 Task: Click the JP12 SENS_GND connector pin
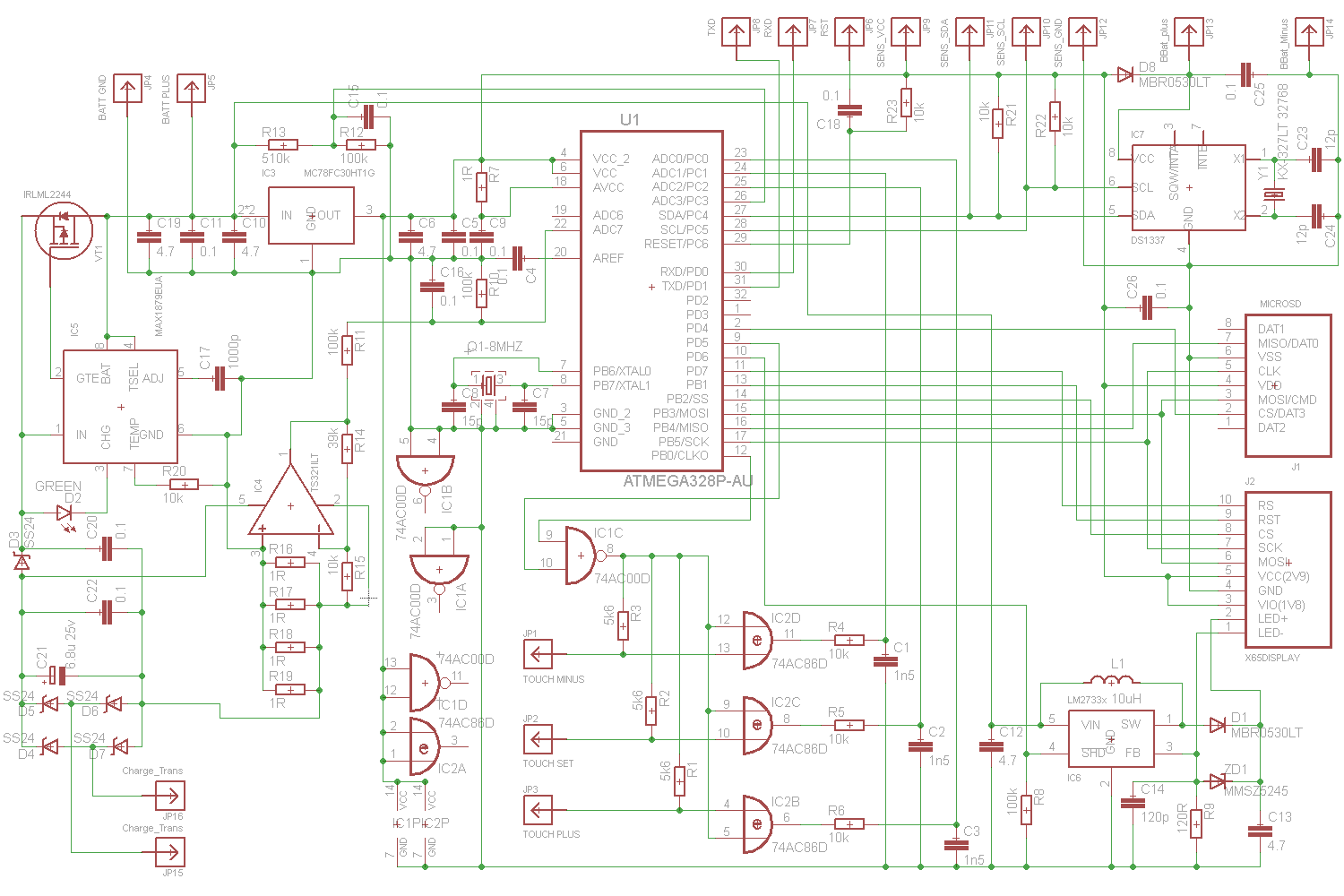[x=1083, y=33]
